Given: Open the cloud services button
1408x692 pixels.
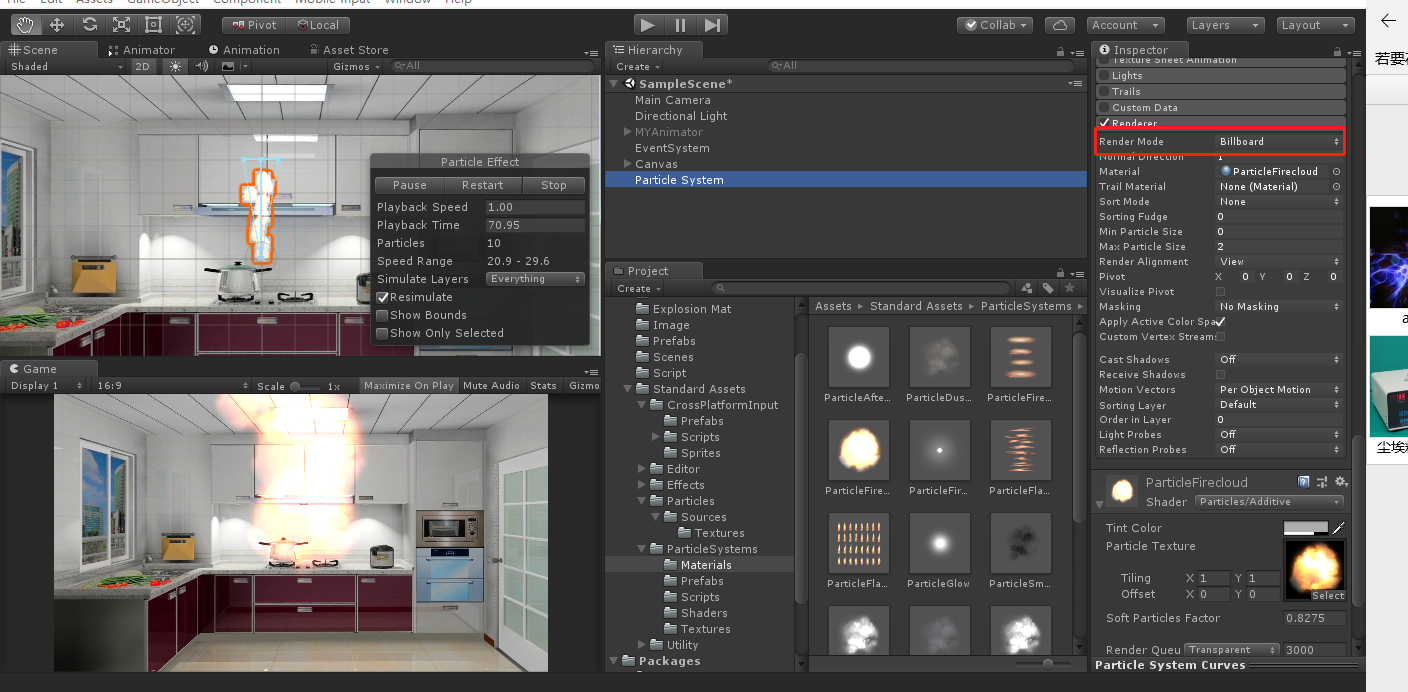Looking at the screenshot, I should click(1060, 25).
